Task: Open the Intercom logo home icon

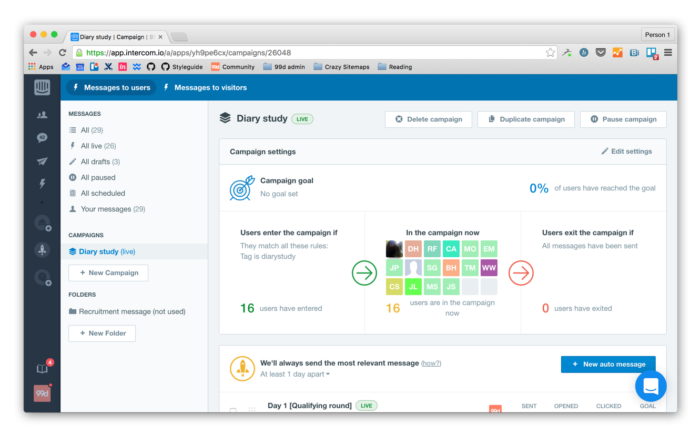Action: pos(42,88)
